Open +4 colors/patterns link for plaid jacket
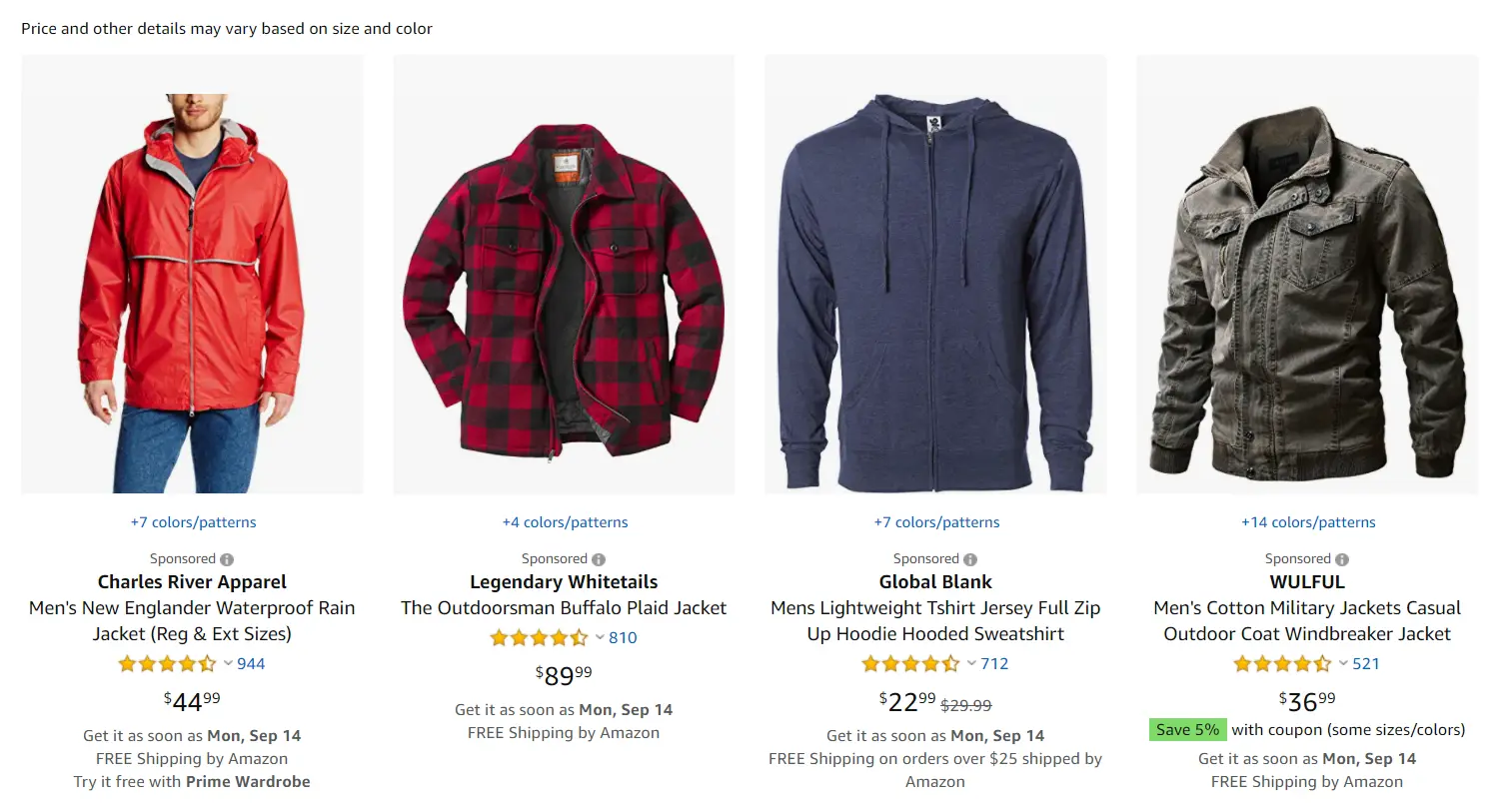 click(565, 522)
